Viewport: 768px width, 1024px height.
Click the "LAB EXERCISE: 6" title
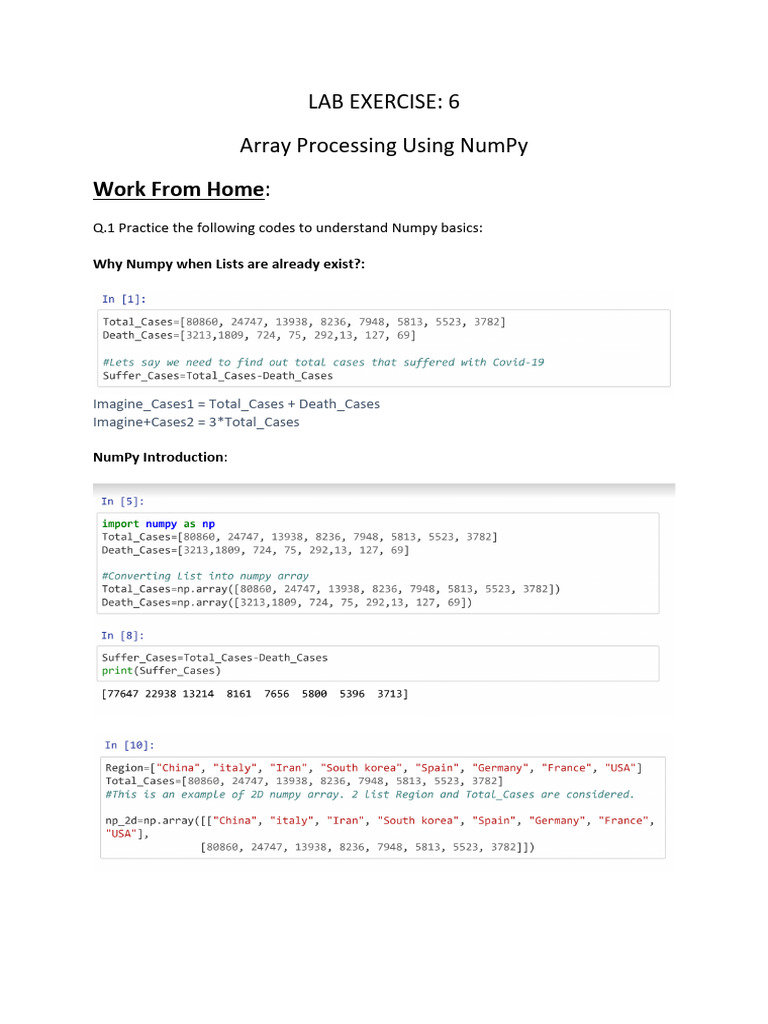click(x=384, y=101)
